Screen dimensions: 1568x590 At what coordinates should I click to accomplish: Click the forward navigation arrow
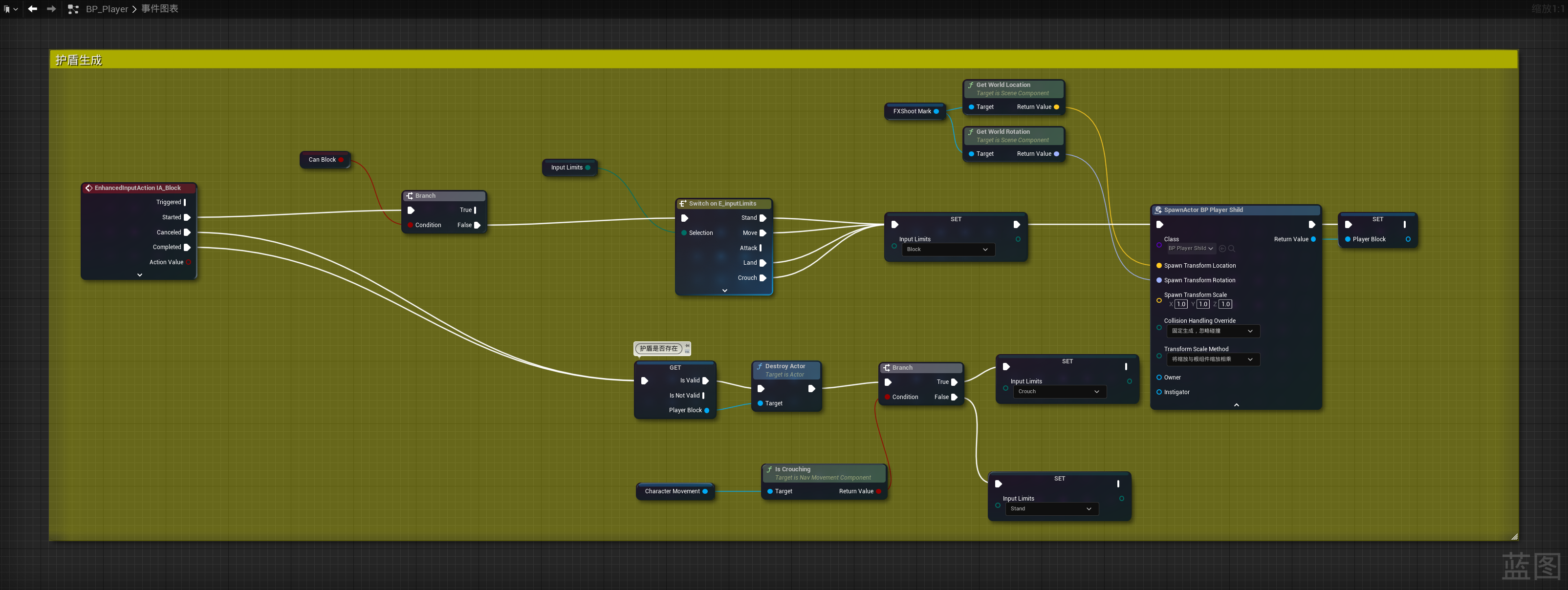pos(51,8)
